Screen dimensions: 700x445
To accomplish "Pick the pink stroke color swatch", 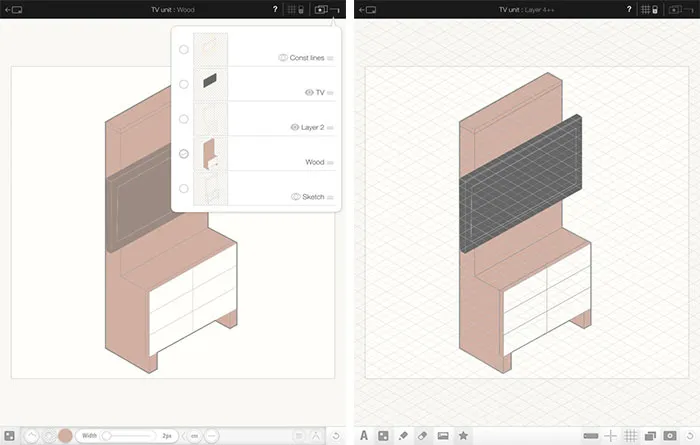I will 64,436.
